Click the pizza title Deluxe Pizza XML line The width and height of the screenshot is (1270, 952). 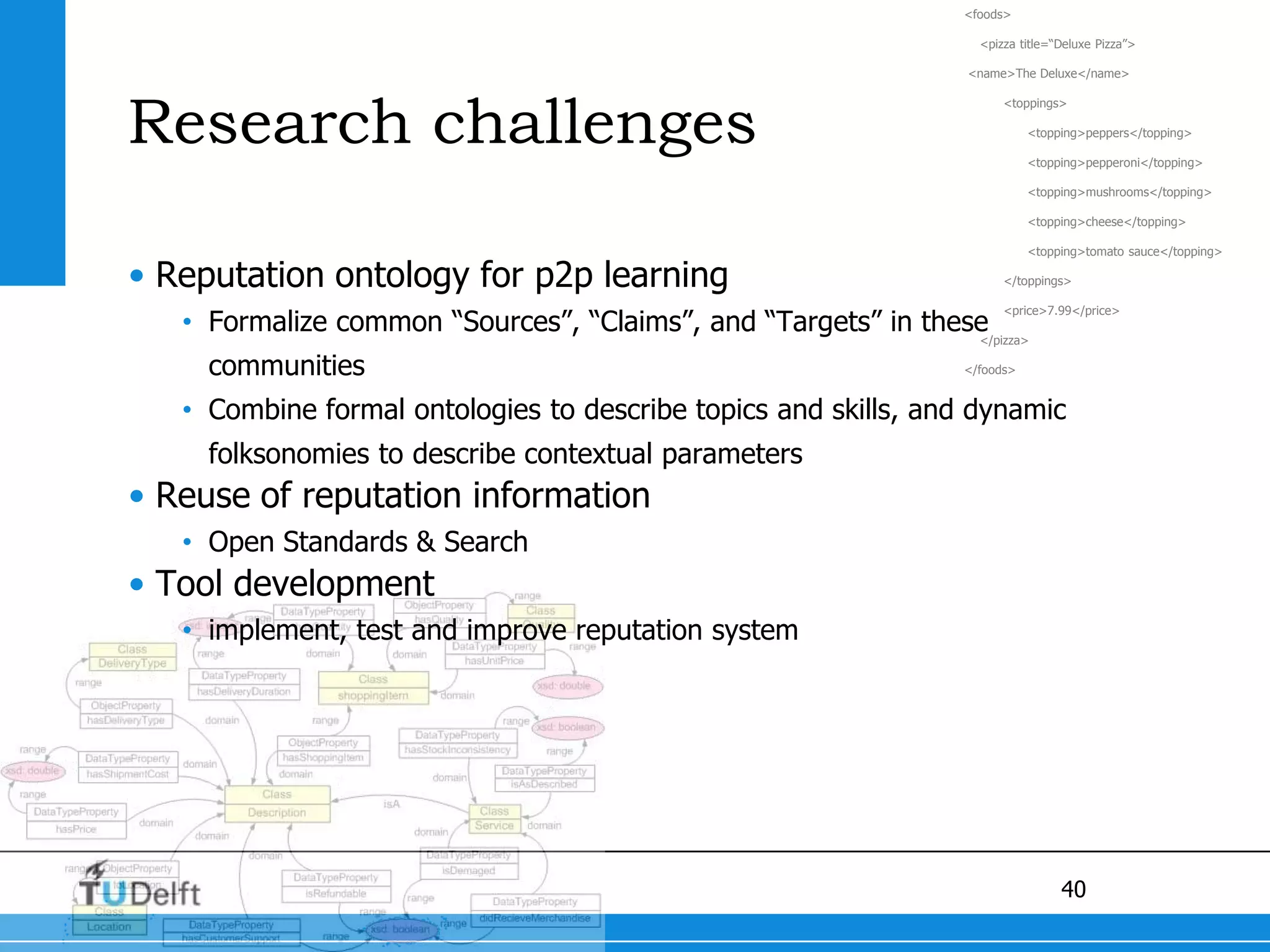point(1057,44)
